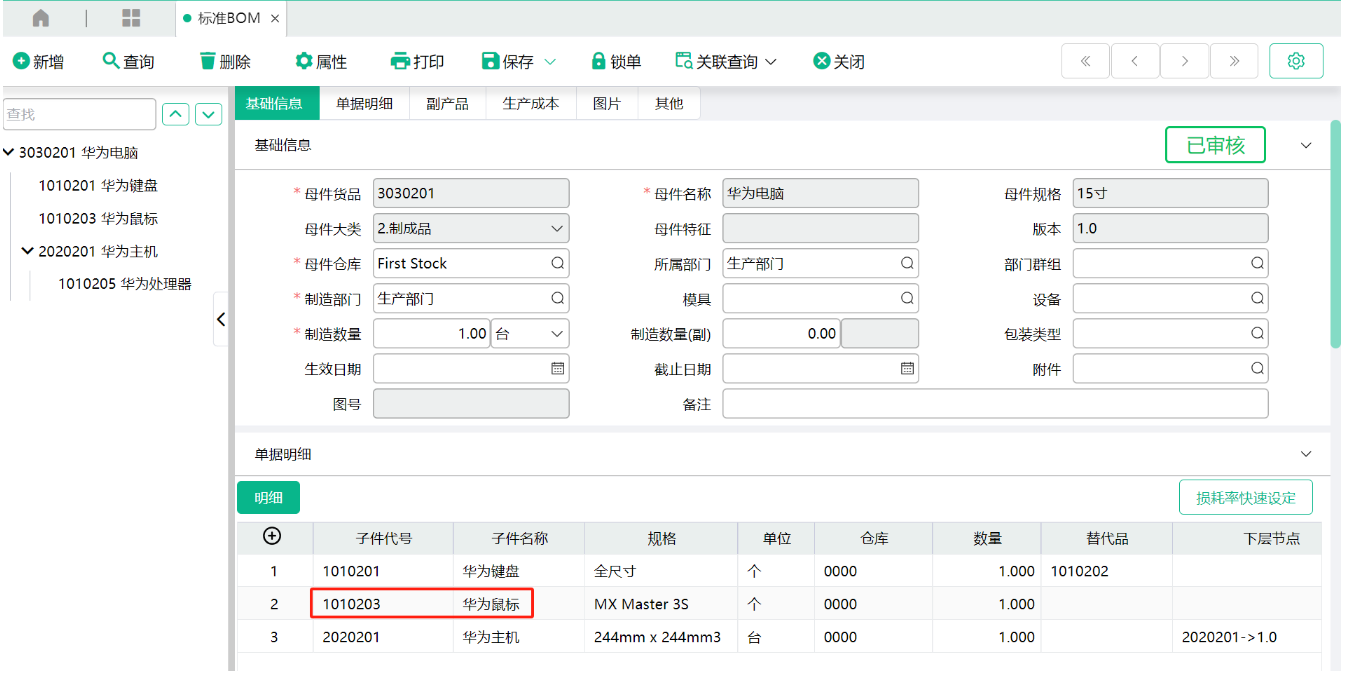
Task: Open the app grid menu icon
Action: point(131,18)
